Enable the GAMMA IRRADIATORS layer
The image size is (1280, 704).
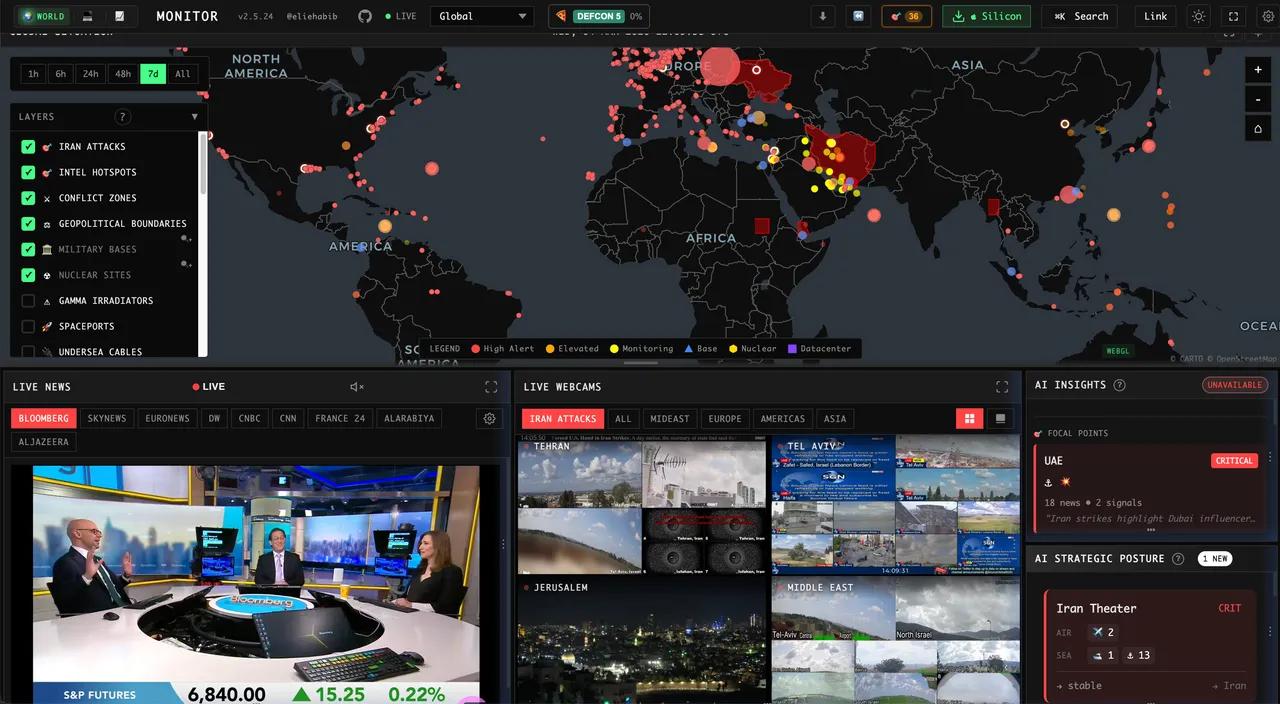(x=28, y=300)
